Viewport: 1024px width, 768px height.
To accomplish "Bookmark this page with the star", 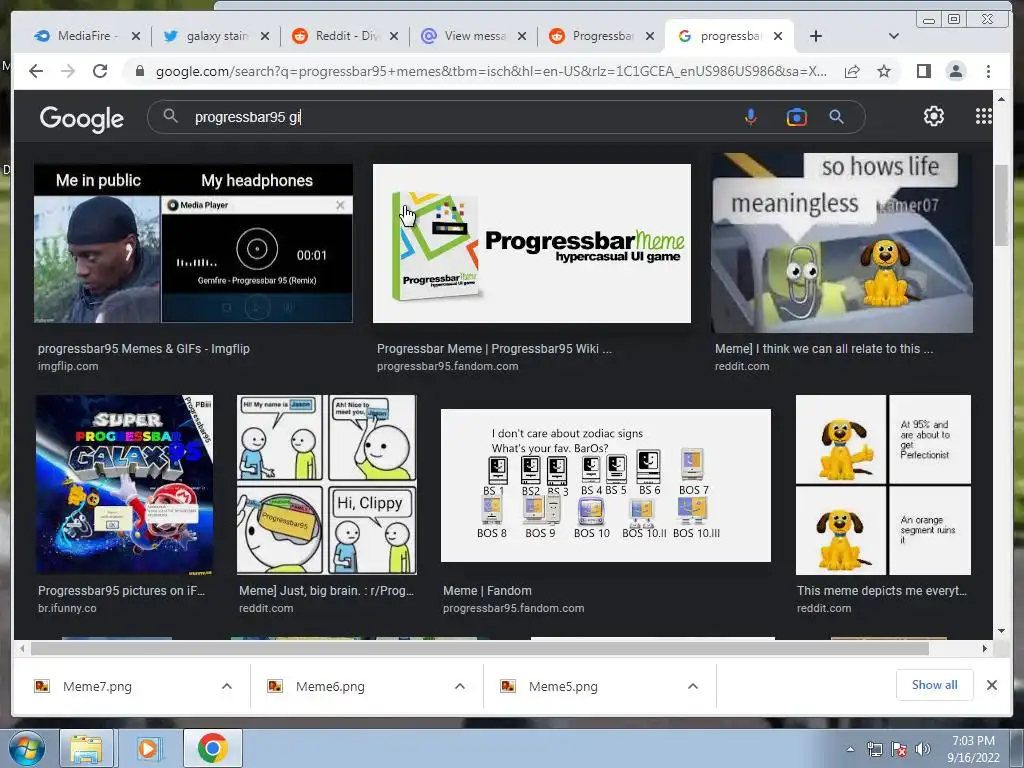I will point(884,71).
